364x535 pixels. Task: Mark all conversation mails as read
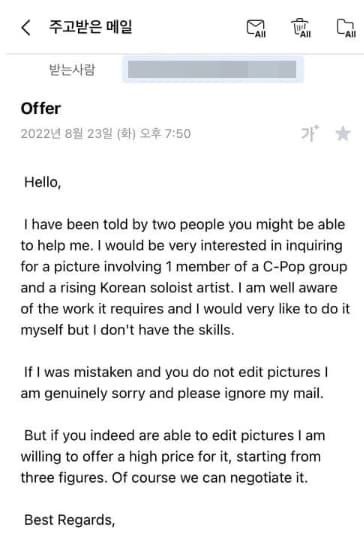coord(256,28)
